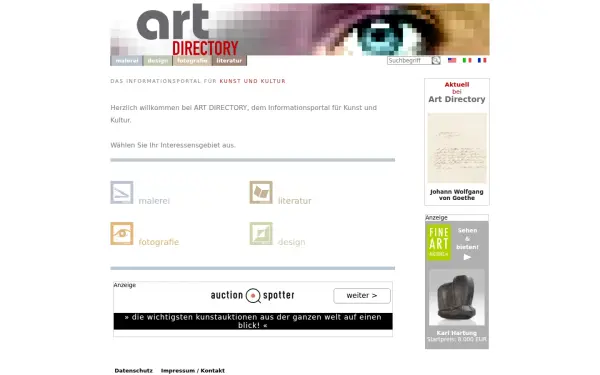Click the malerei category icon
600x375 pixels.
coord(122,192)
